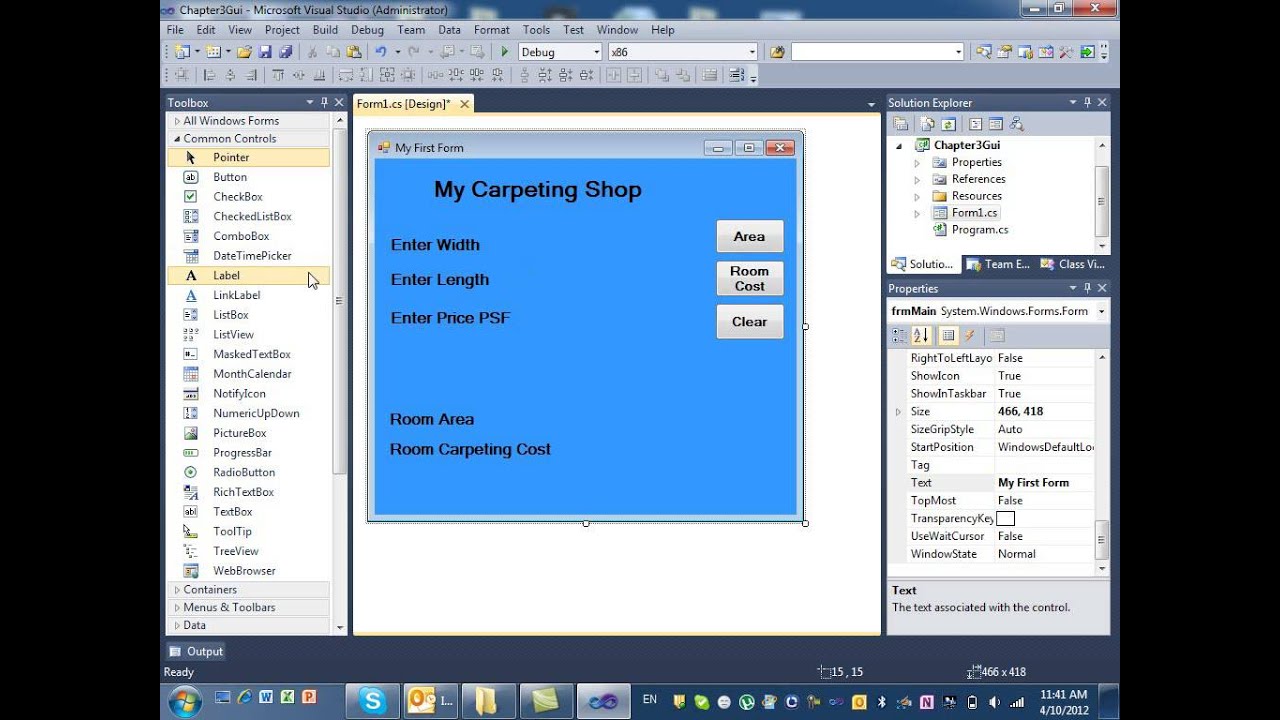Viewport: 1280px width, 720px height.
Task: Click the Enter Price PSF label
Action: 450,318
